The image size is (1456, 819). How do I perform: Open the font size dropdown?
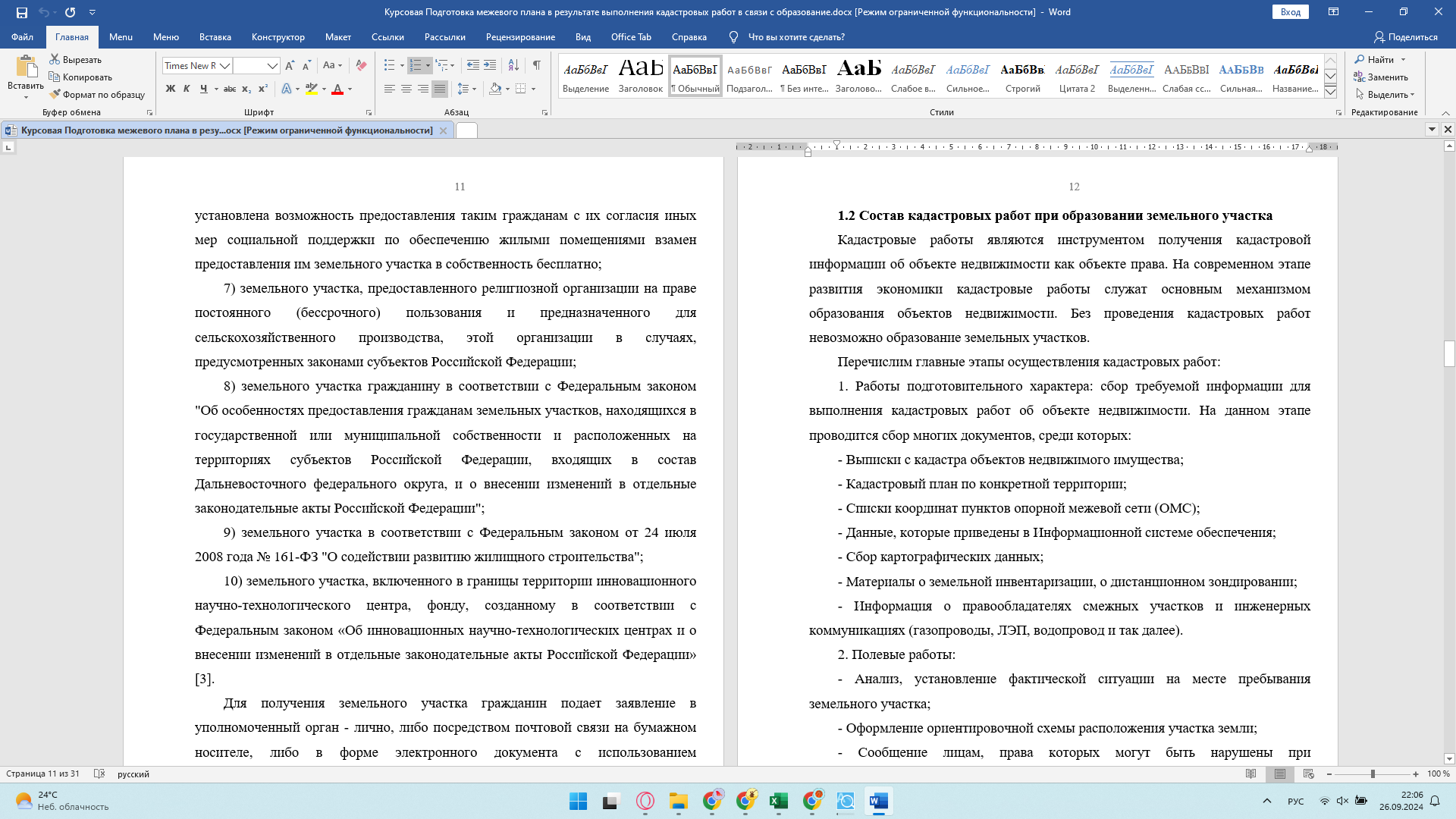pos(272,66)
